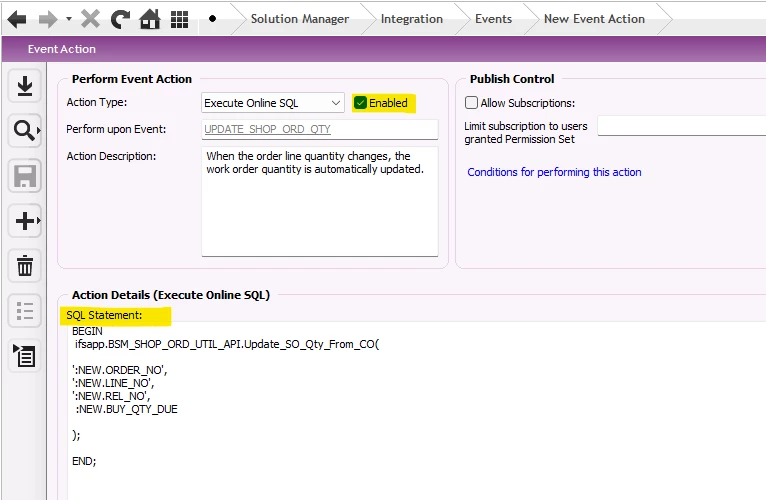Screen dimensions: 766x500
Task: Click the indented list sidebar icon at bottom
Action: 25,356
